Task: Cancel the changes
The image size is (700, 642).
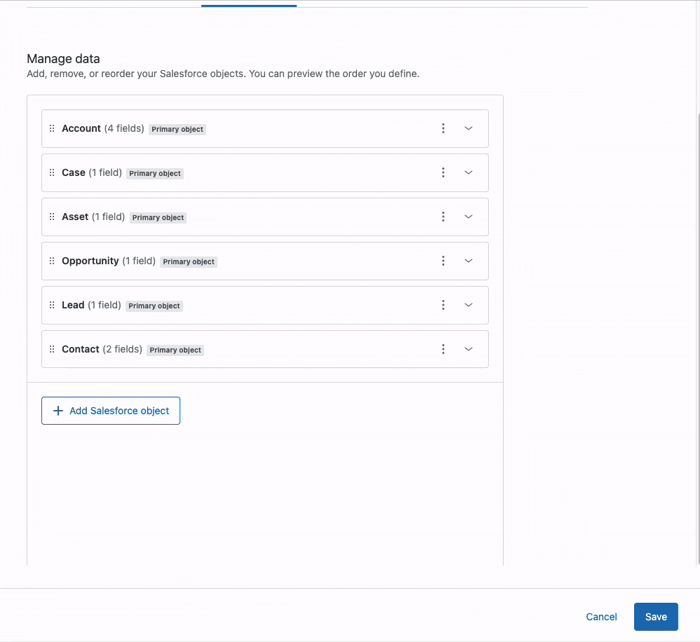Action: (601, 617)
